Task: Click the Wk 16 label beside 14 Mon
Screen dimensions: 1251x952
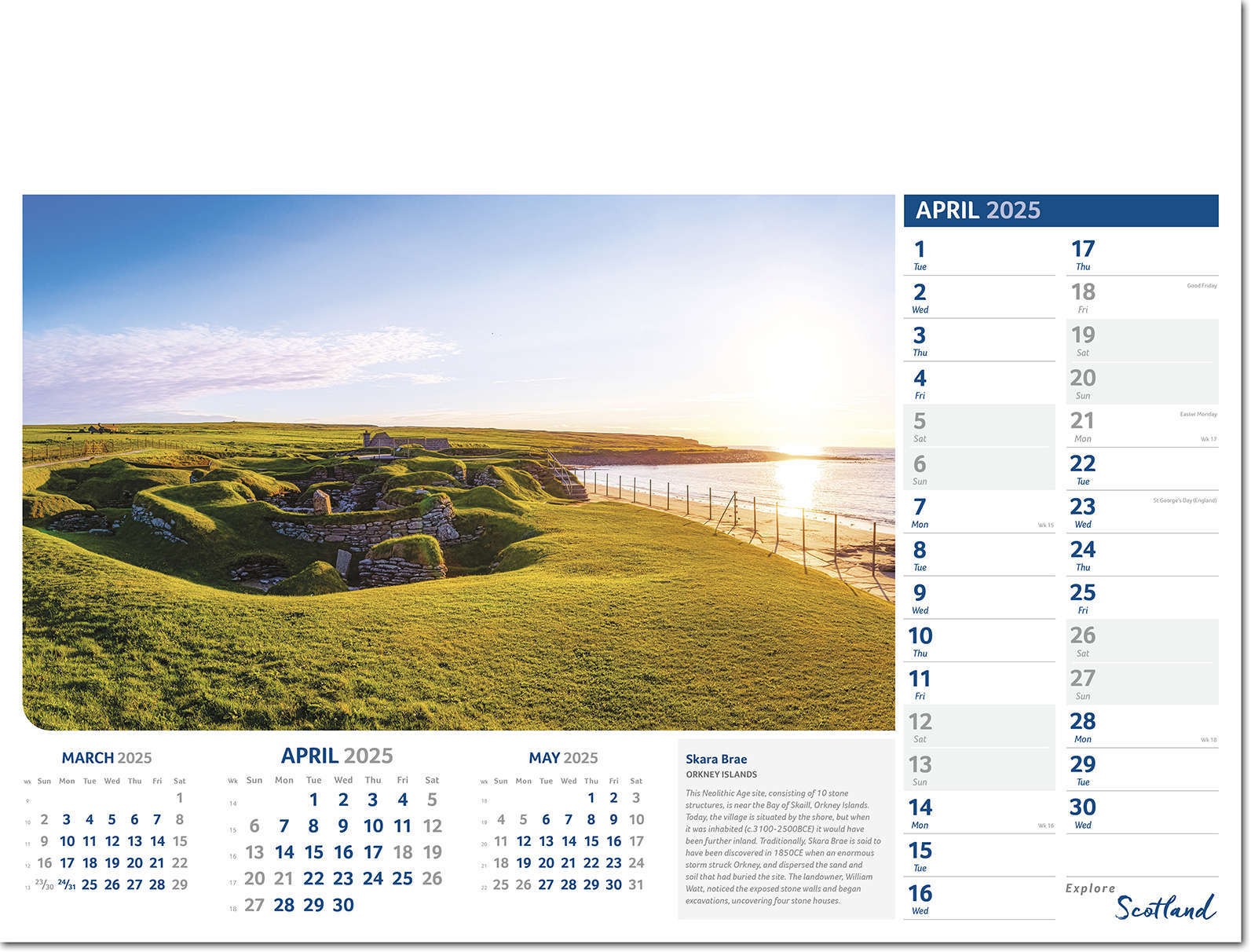Action: tap(1046, 826)
